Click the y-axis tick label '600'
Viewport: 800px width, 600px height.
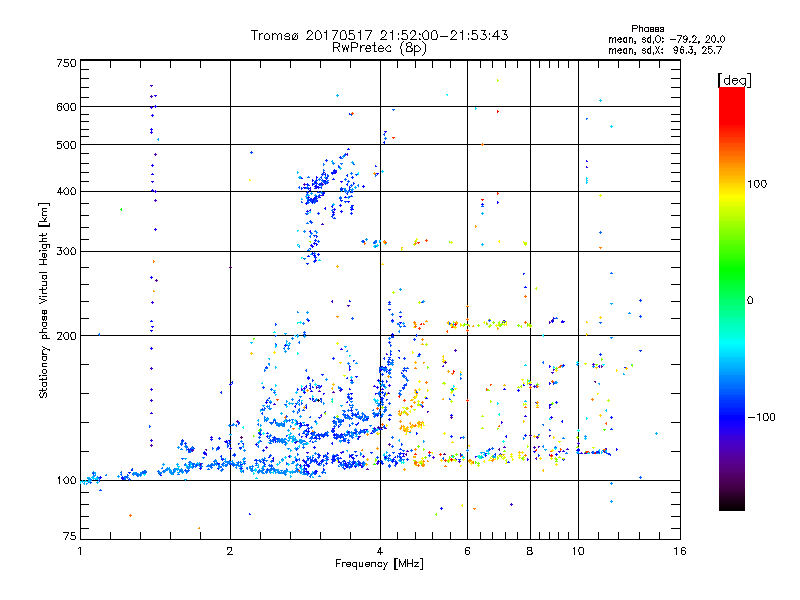66,107
